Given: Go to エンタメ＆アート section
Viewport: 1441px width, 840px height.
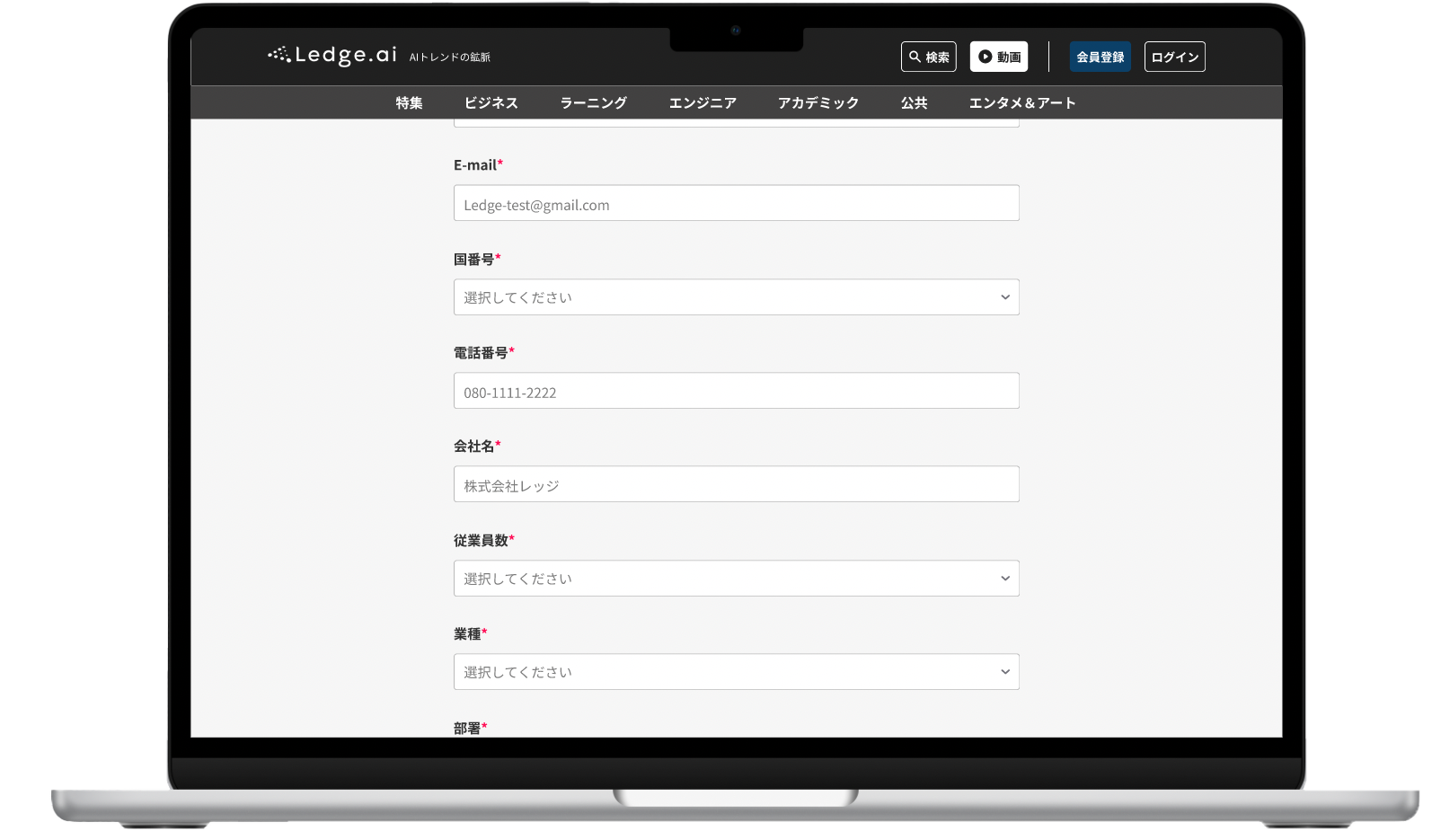Looking at the screenshot, I should (1021, 103).
